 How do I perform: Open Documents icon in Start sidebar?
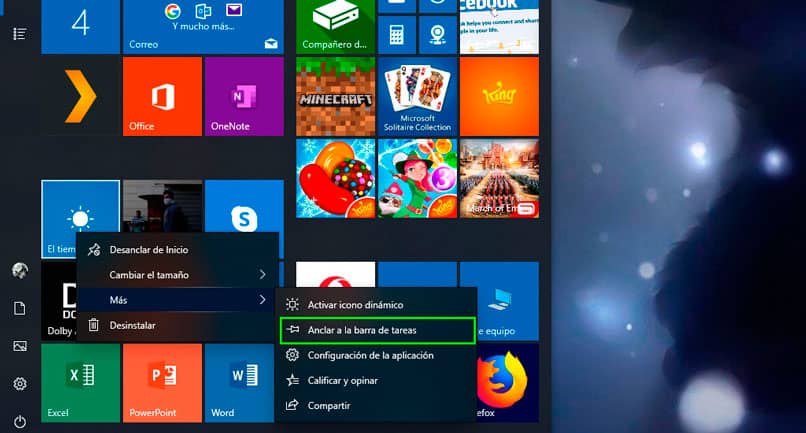20,308
